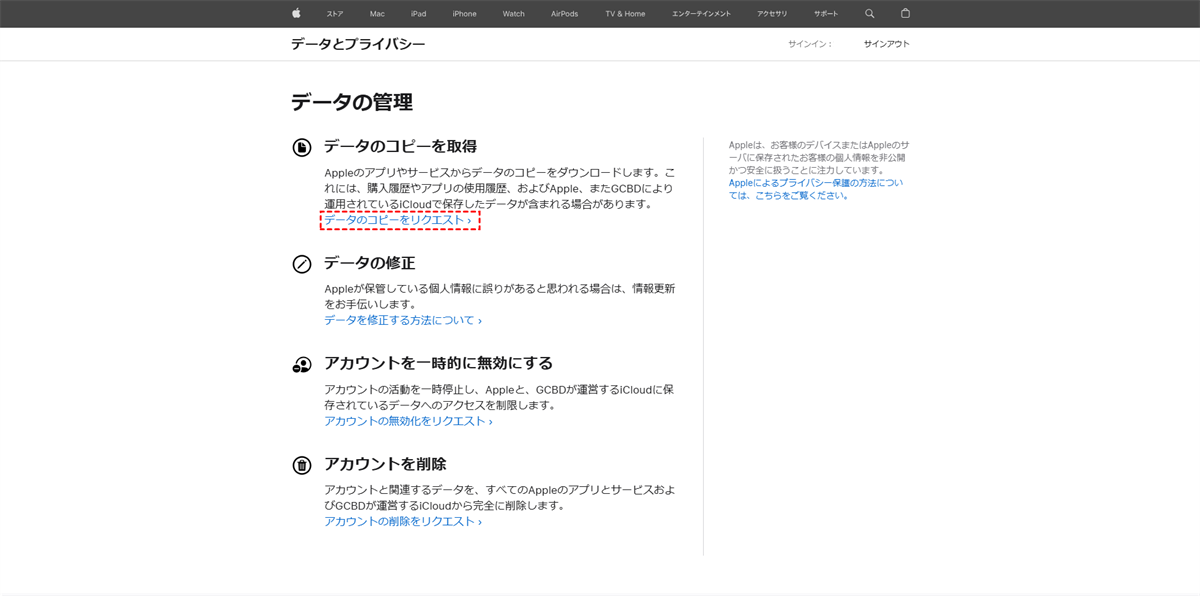Click the アカウントを削除 heading
This screenshot has height=596, width=1200.
point(385,464)
